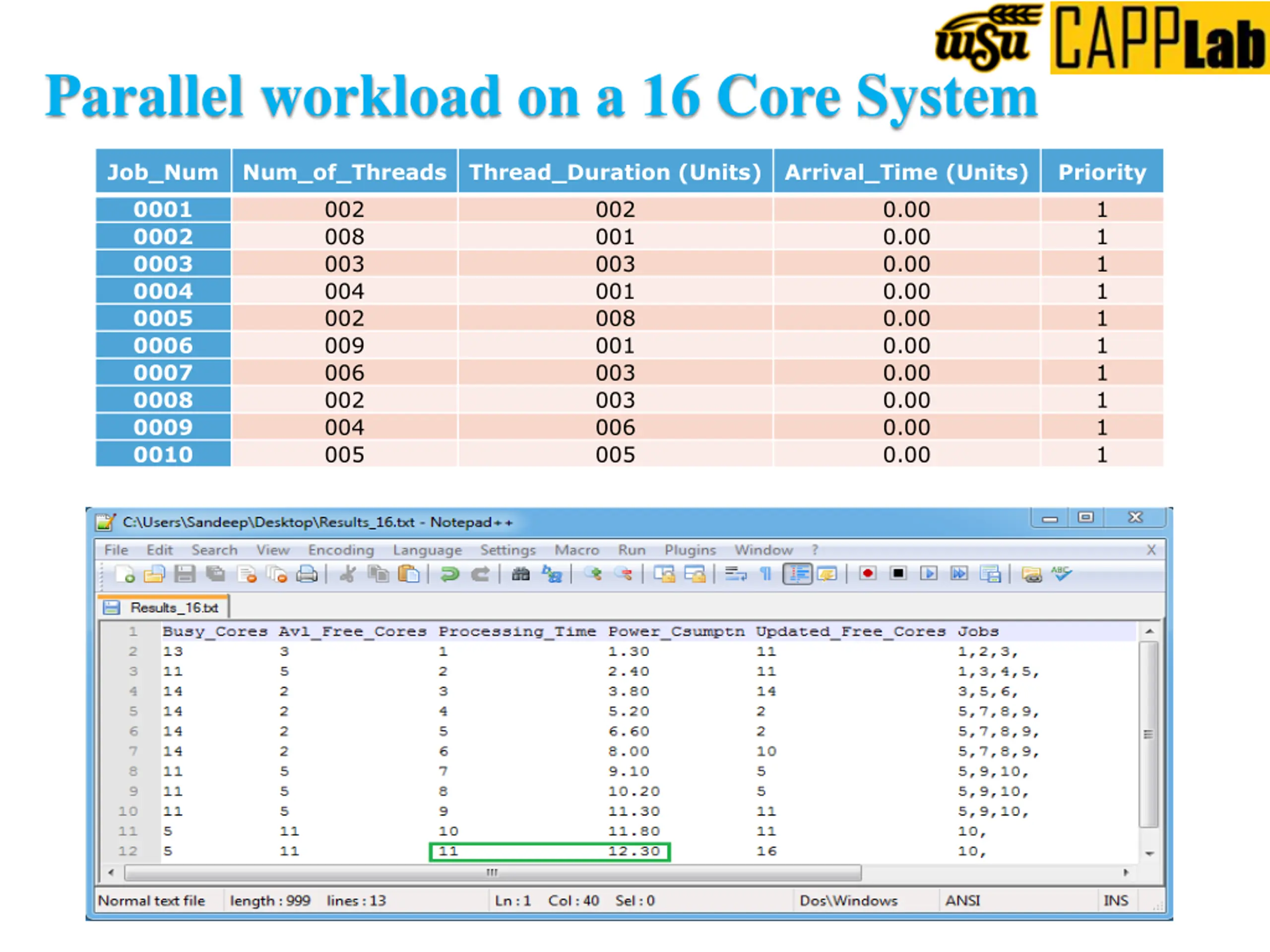Screen dimensions: 1270x952
Task: Click the 'length : 999' status bar entry
Action: [x=270, y=900]
